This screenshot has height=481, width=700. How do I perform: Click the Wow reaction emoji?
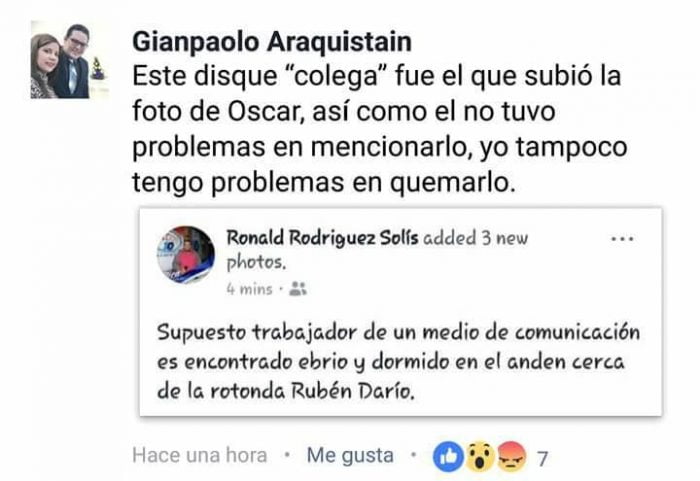479,457
